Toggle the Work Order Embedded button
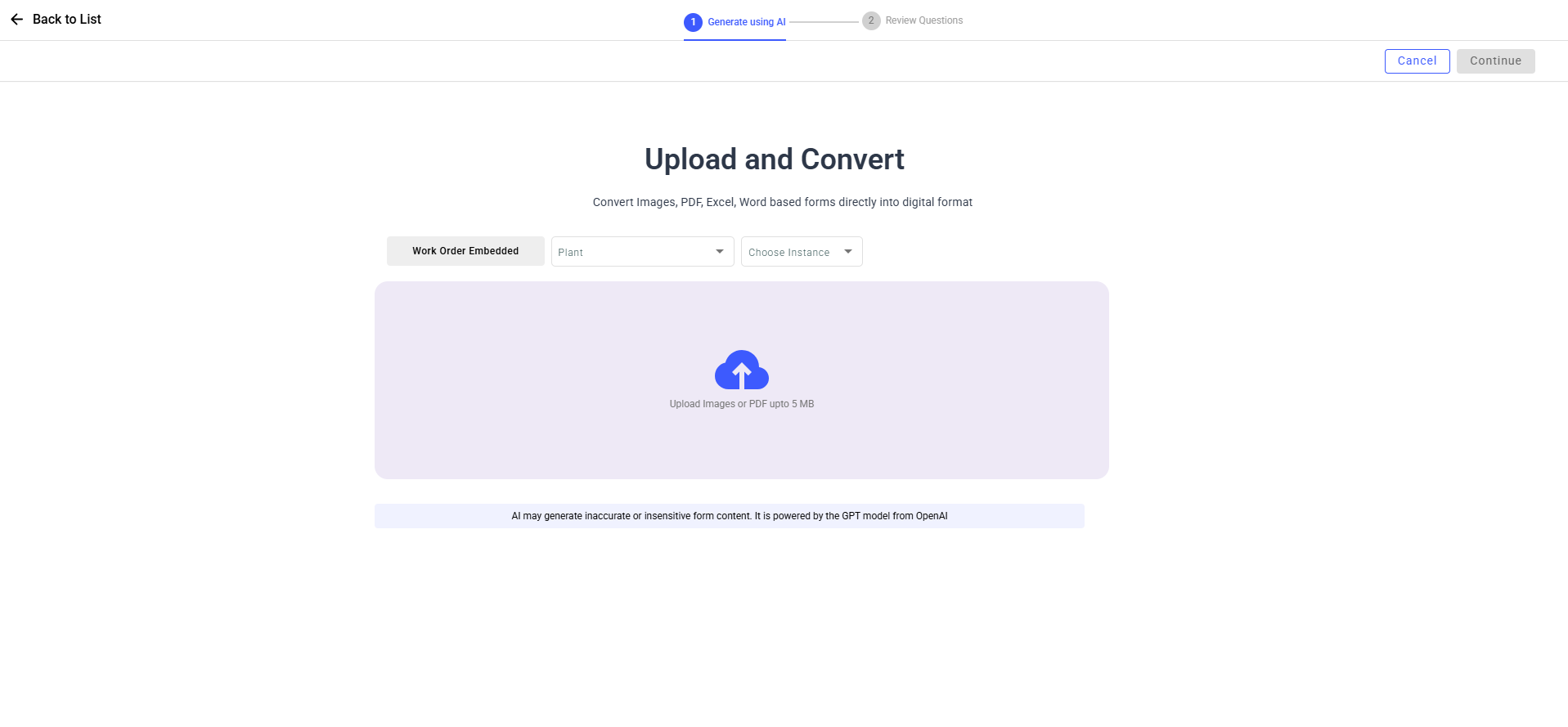 (x=465, y=251)
